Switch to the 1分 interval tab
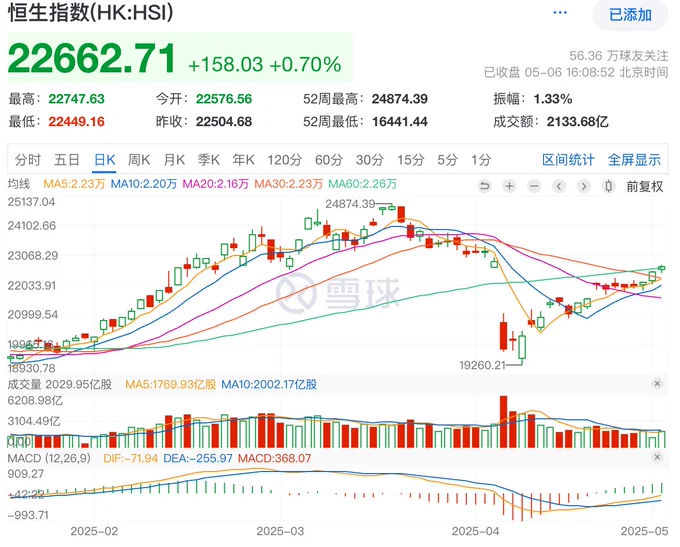Image resolution: width=680 pixels, height=547 pixels. pyautogui.click(x=481, y=160)
